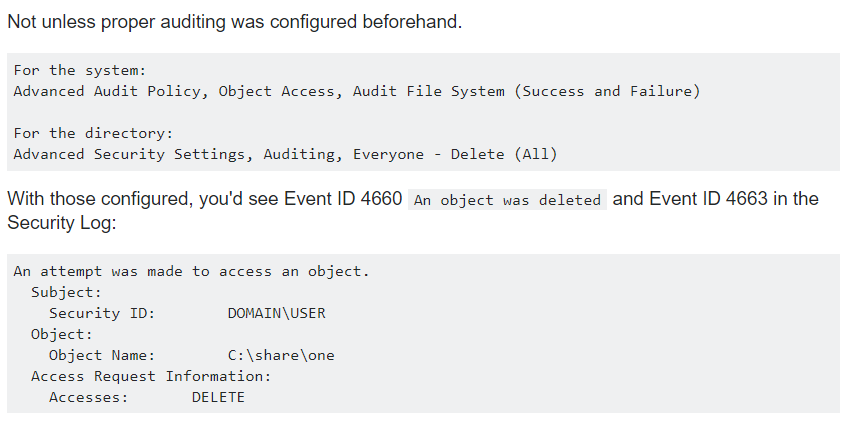
Task: Click the words "Security Log:"
Action: [x=62, y=223]
